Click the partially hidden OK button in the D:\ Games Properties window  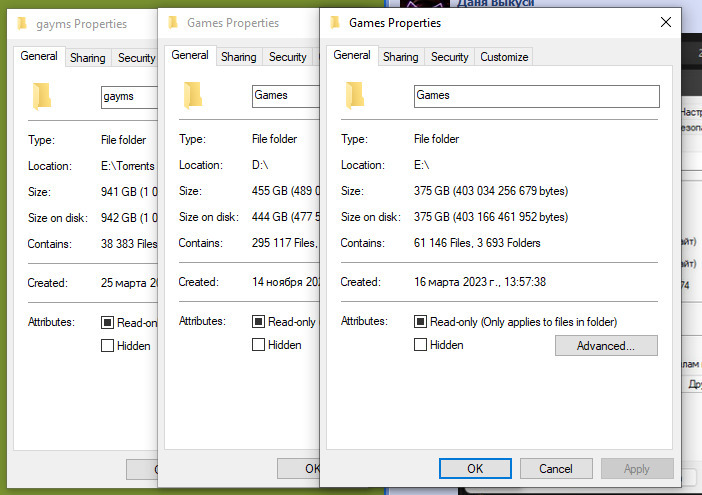tap(298, 469)
